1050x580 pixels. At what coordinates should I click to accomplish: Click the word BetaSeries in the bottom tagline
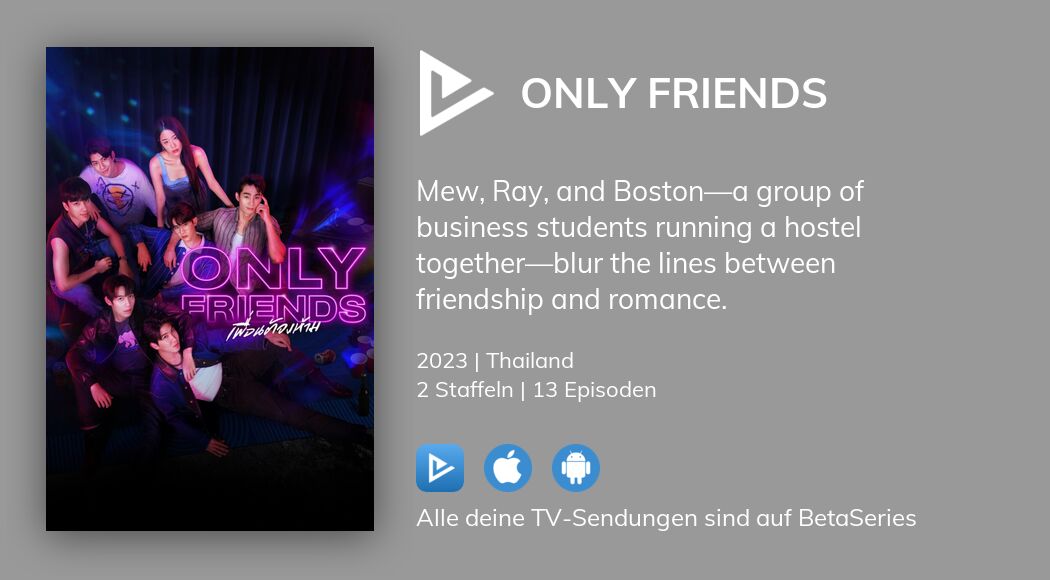click(x=860, y=518)
